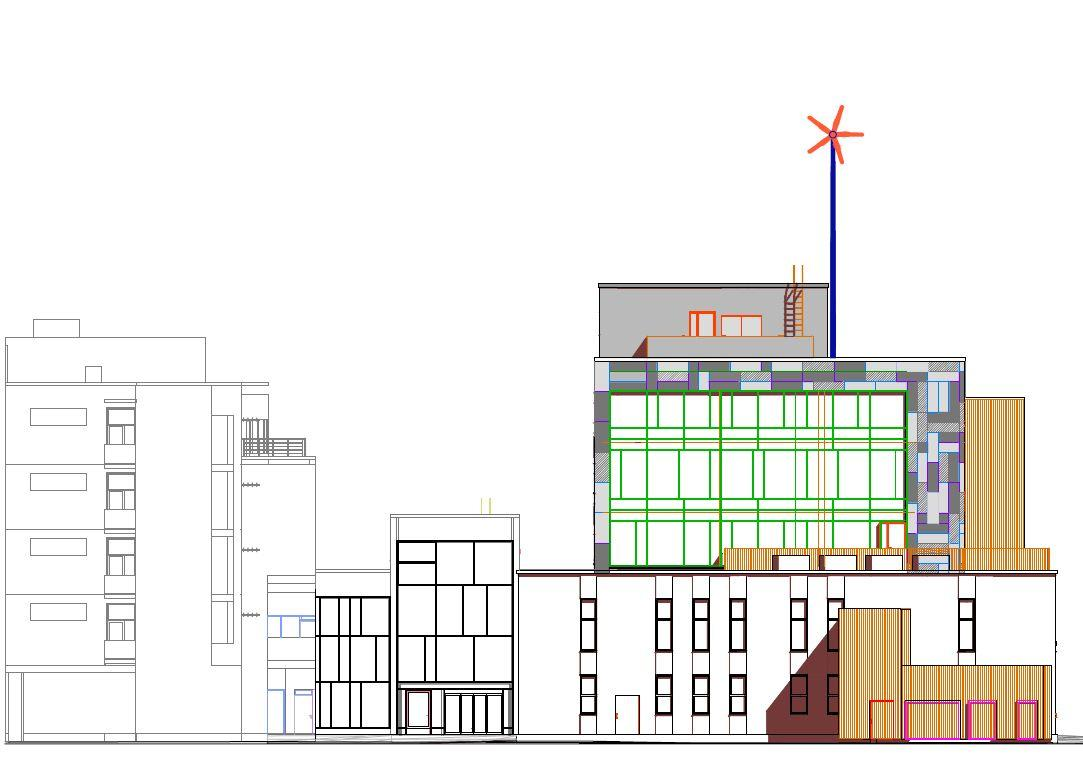Screen dimensions: 1083x761
Task: Click the entrance door of black-framed glazed building
Action: [419, 711]
